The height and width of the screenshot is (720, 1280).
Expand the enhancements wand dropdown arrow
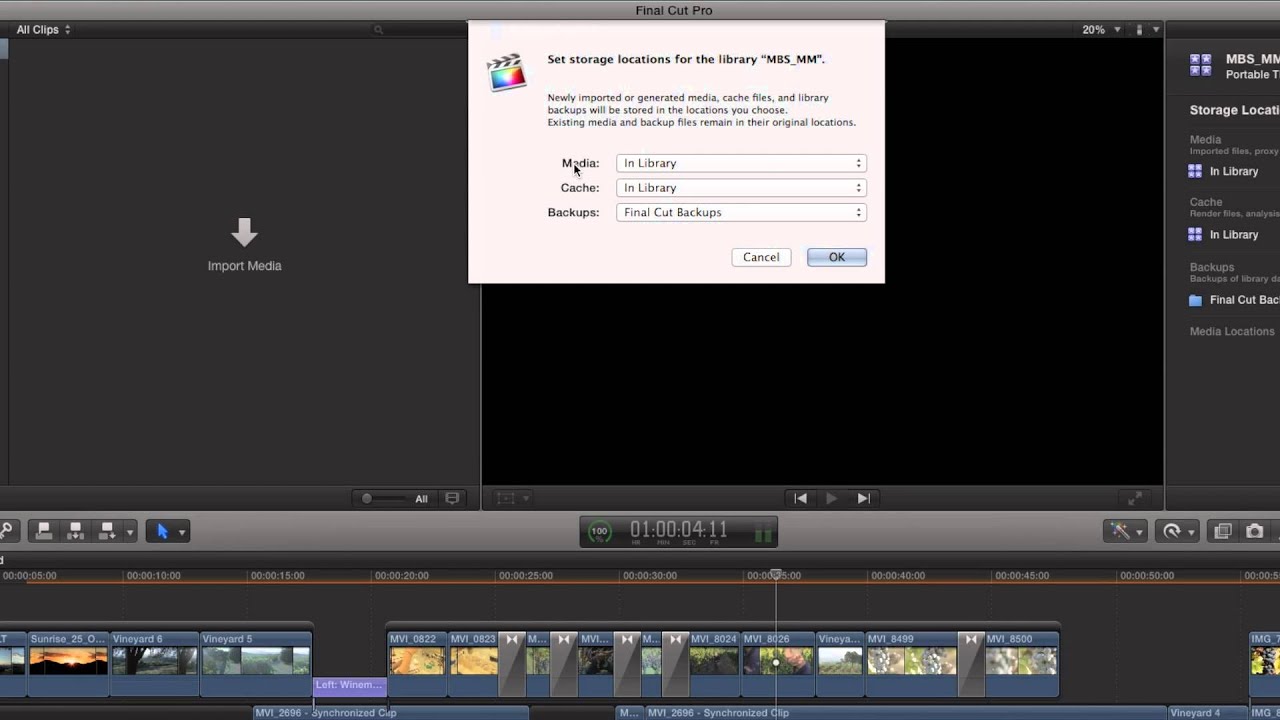point(1139,532)
